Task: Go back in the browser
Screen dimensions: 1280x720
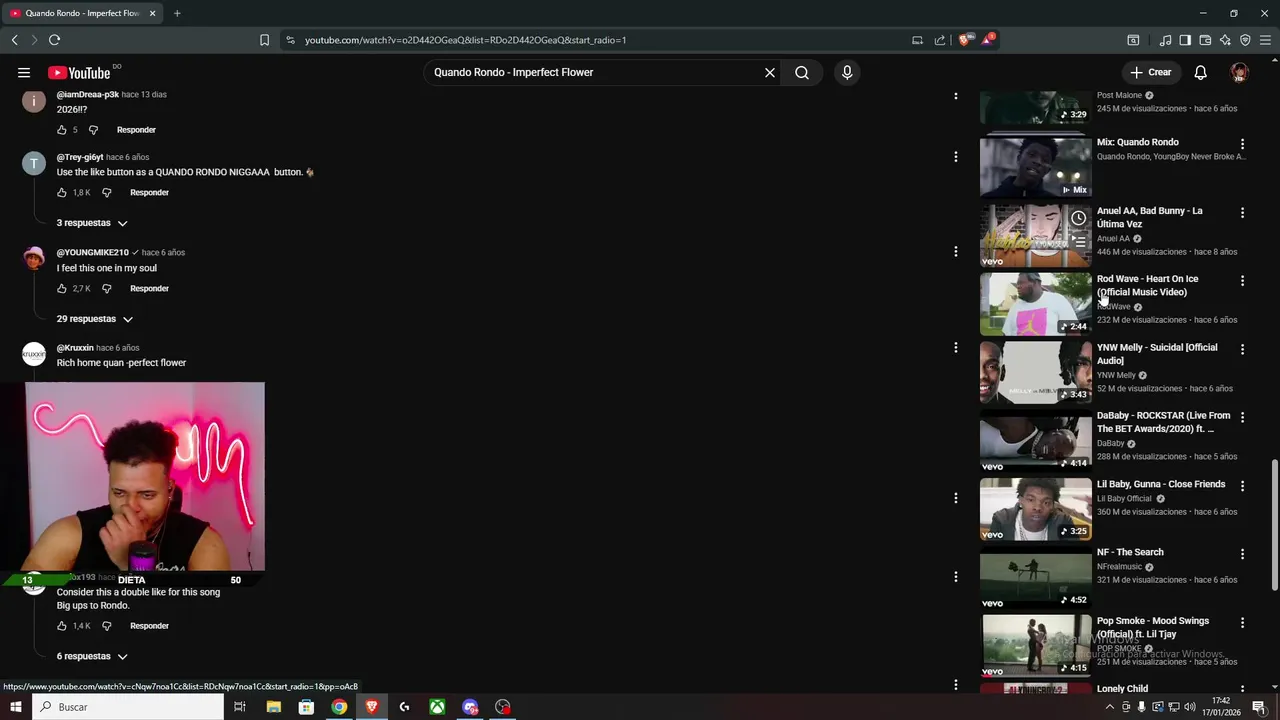Action: click(x=14, y=40)
